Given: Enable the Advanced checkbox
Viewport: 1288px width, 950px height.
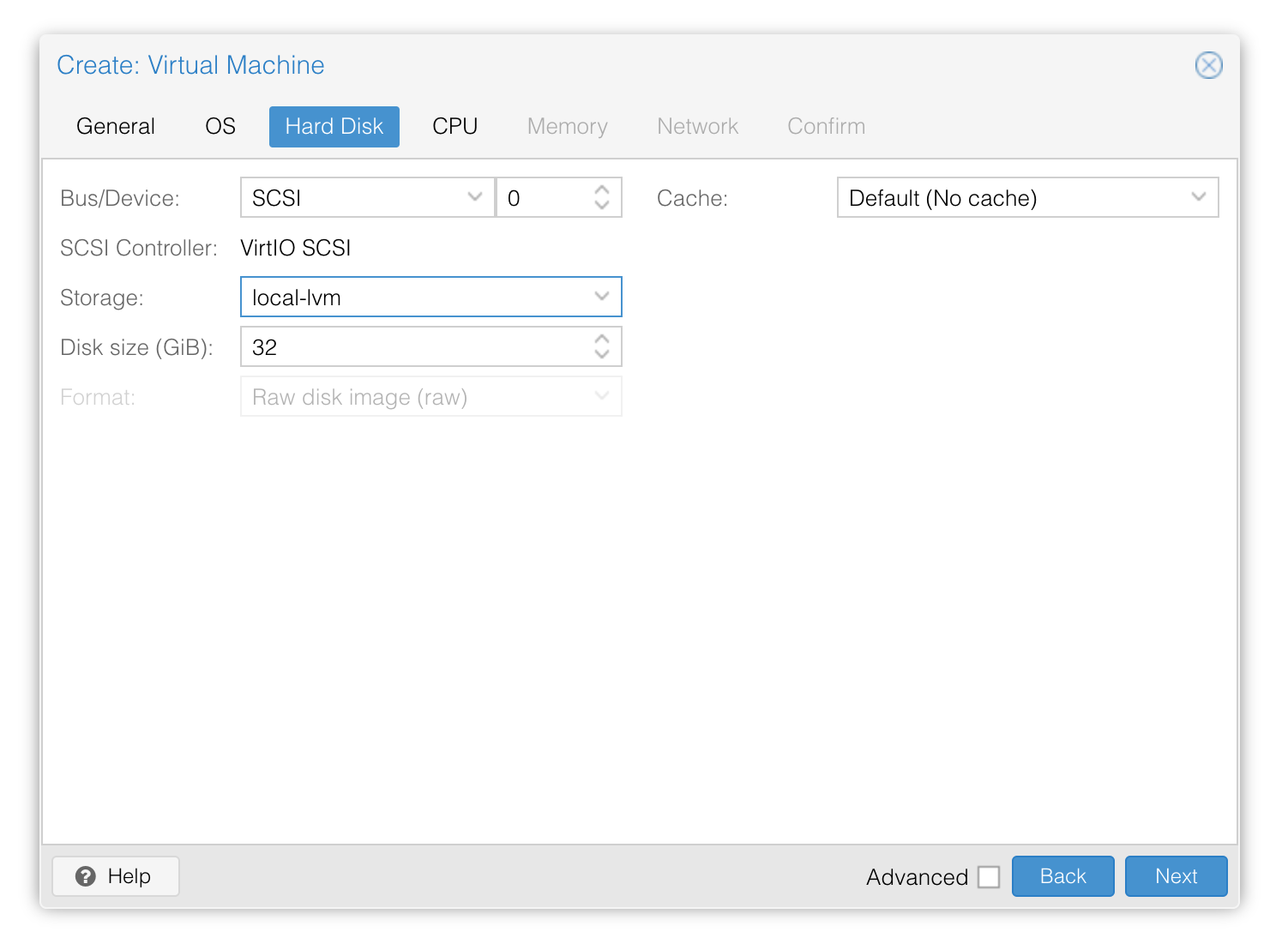Looking at the screenshot, I should tap(989, 877).
